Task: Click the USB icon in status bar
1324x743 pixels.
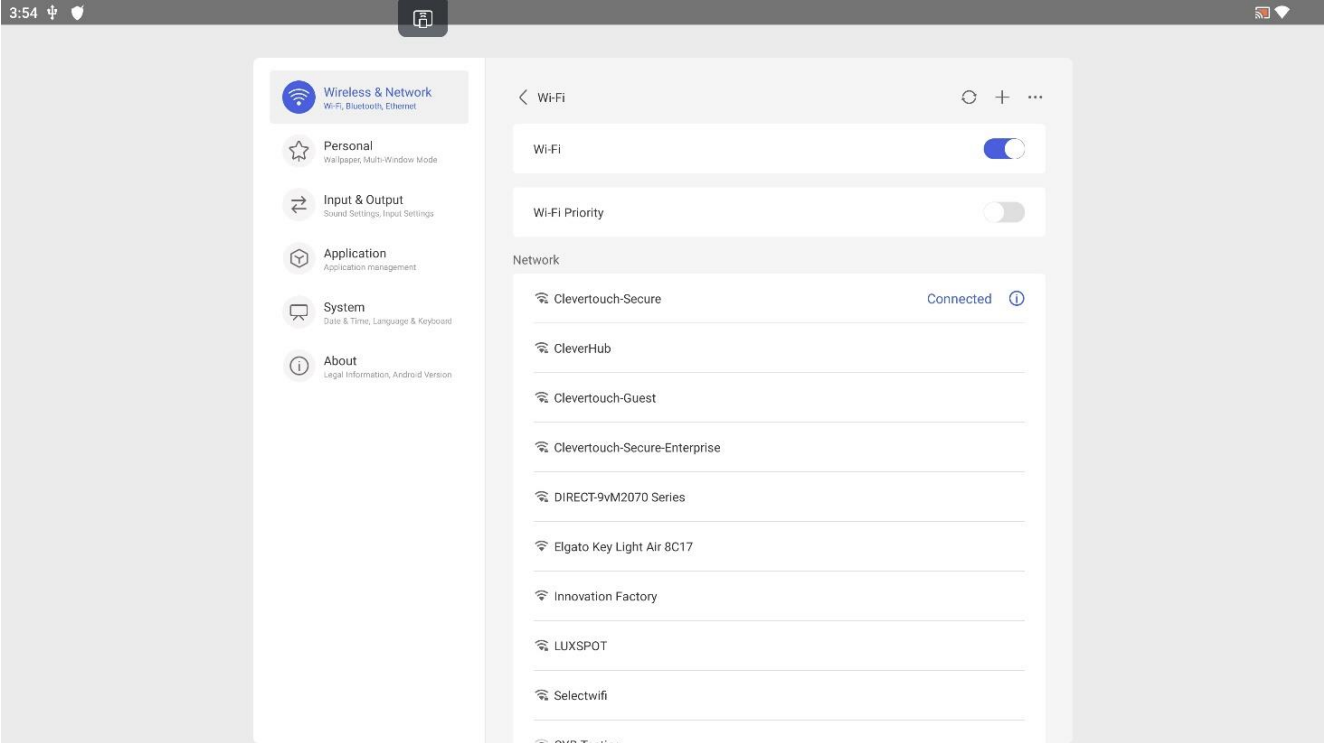Action: pos(54,12)
